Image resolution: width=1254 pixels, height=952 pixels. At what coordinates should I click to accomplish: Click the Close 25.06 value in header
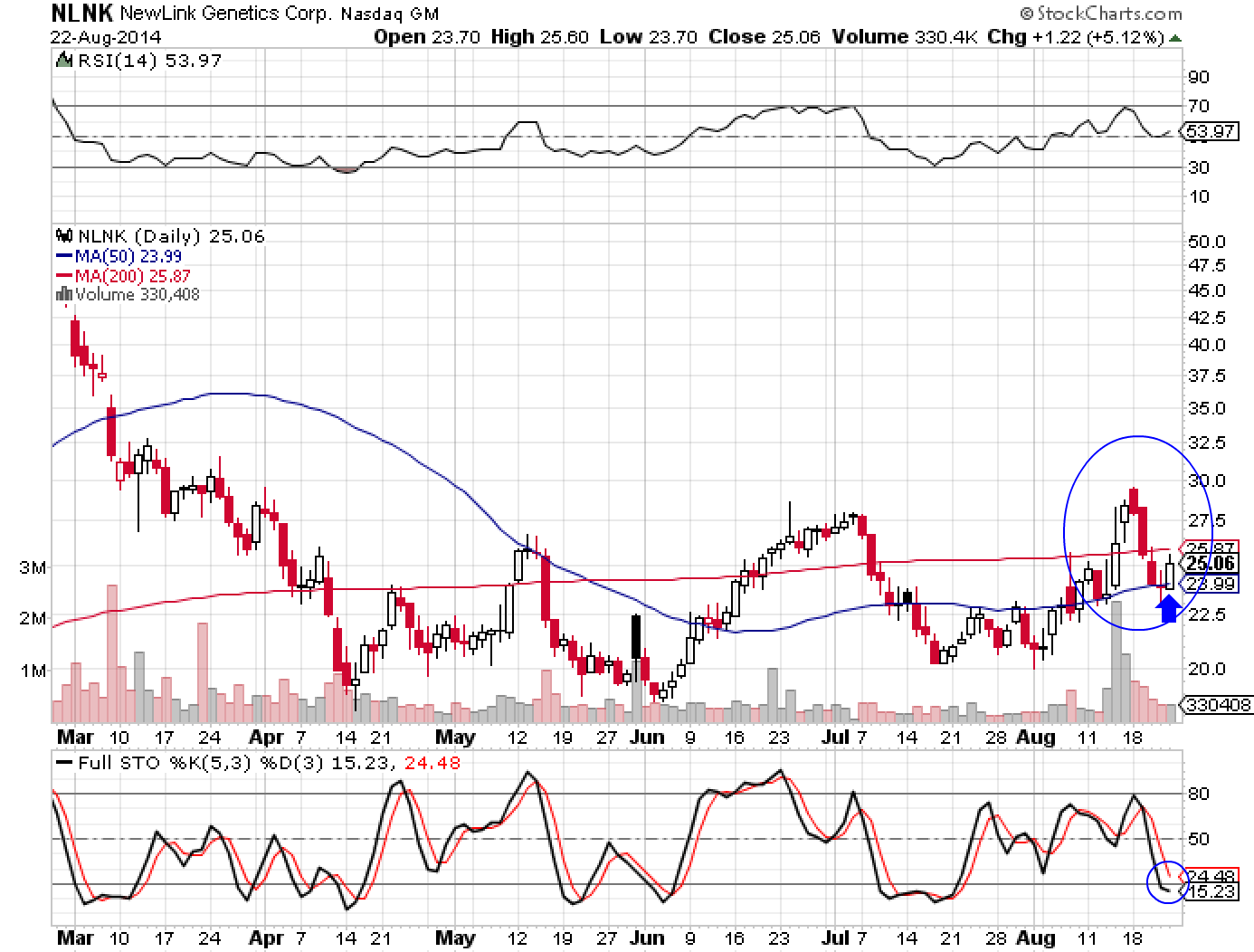(766, 37)
